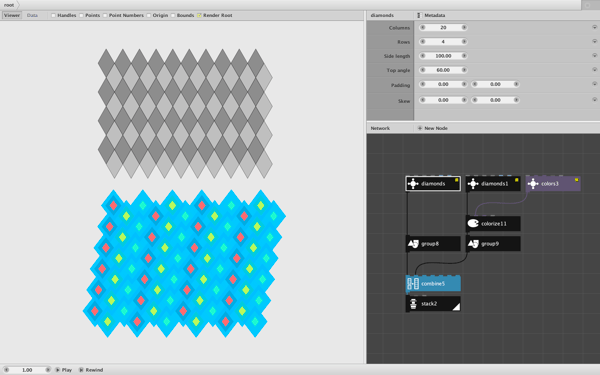
Task: Click the second Padding value field
Action: click(x=495, y=84)
